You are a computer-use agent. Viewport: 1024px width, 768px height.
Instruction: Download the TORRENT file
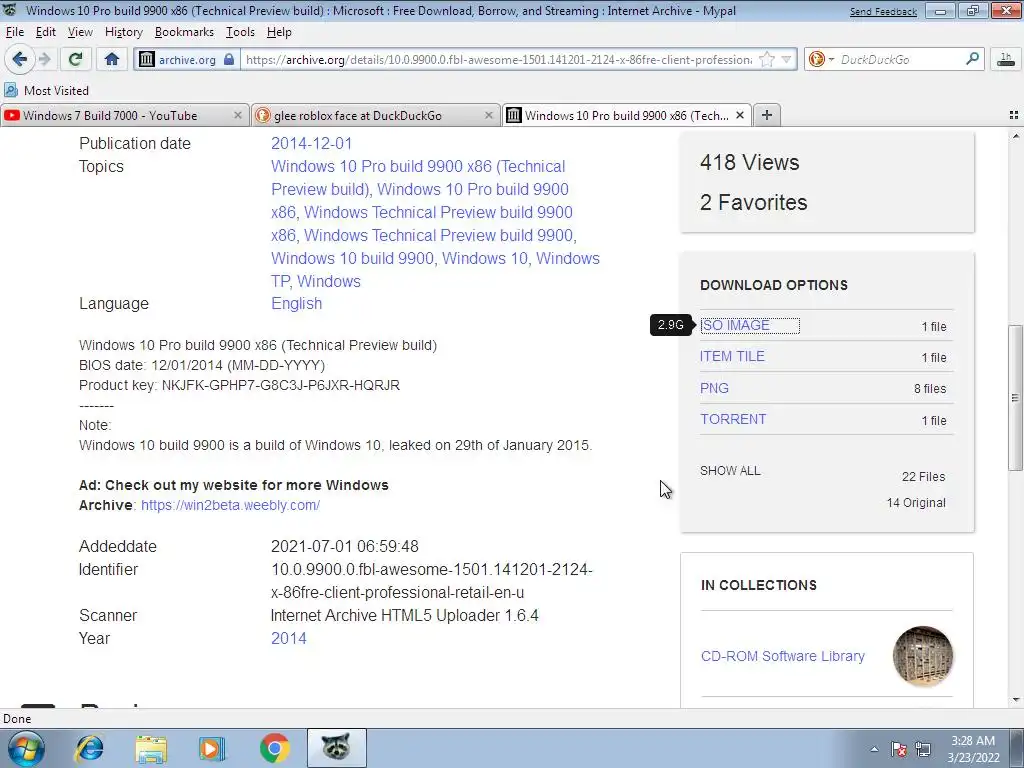(x=733, y=419)
